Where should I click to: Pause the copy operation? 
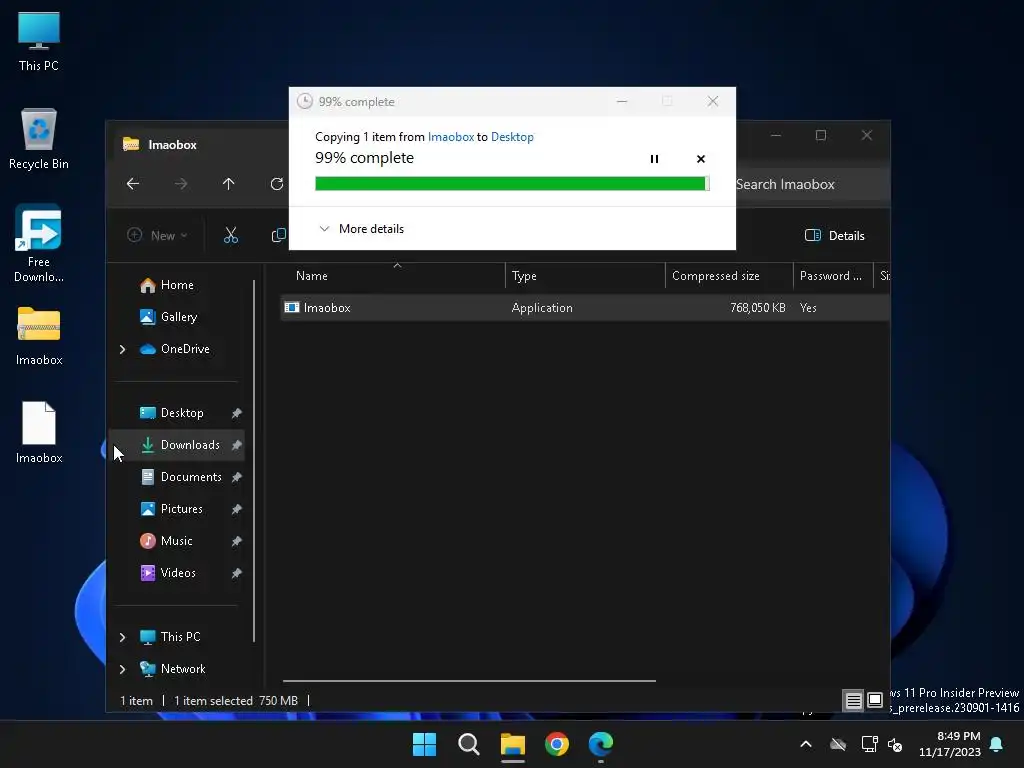654,159
